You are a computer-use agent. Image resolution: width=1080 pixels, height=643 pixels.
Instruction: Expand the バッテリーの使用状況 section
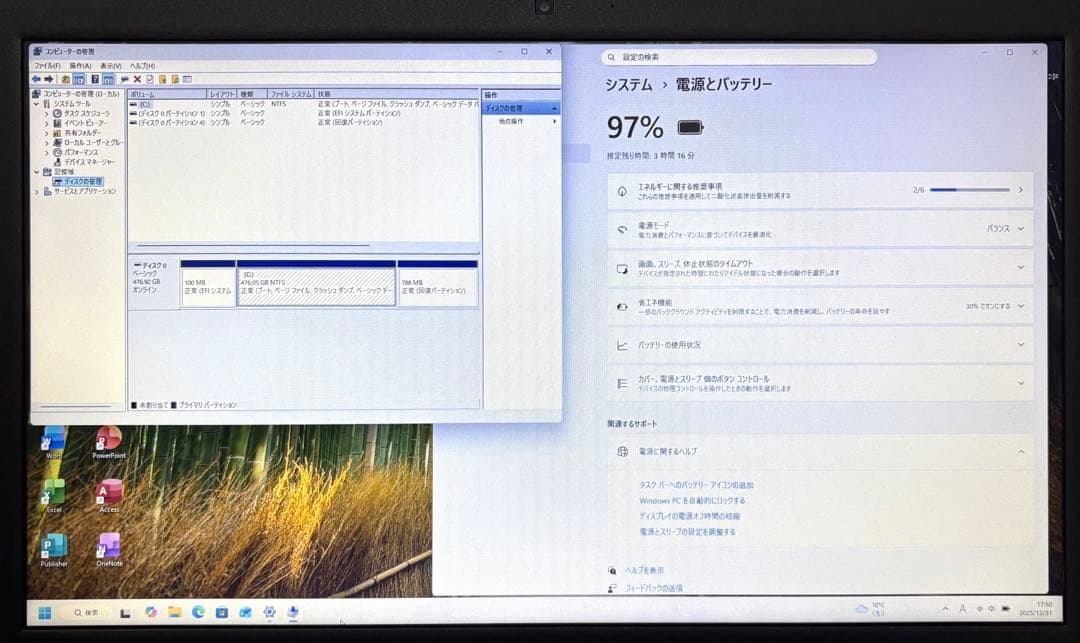1018,345
